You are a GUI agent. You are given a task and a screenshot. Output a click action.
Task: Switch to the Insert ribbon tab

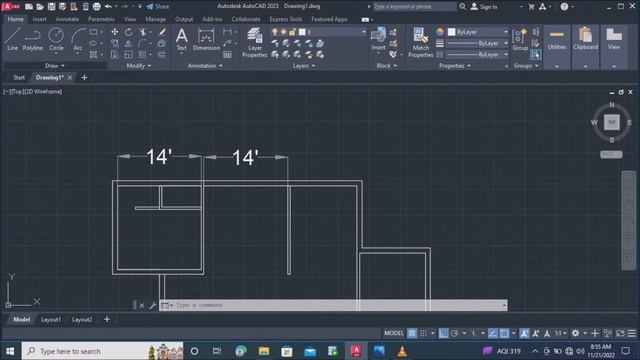pyautogui.click(x=39, y=19)
